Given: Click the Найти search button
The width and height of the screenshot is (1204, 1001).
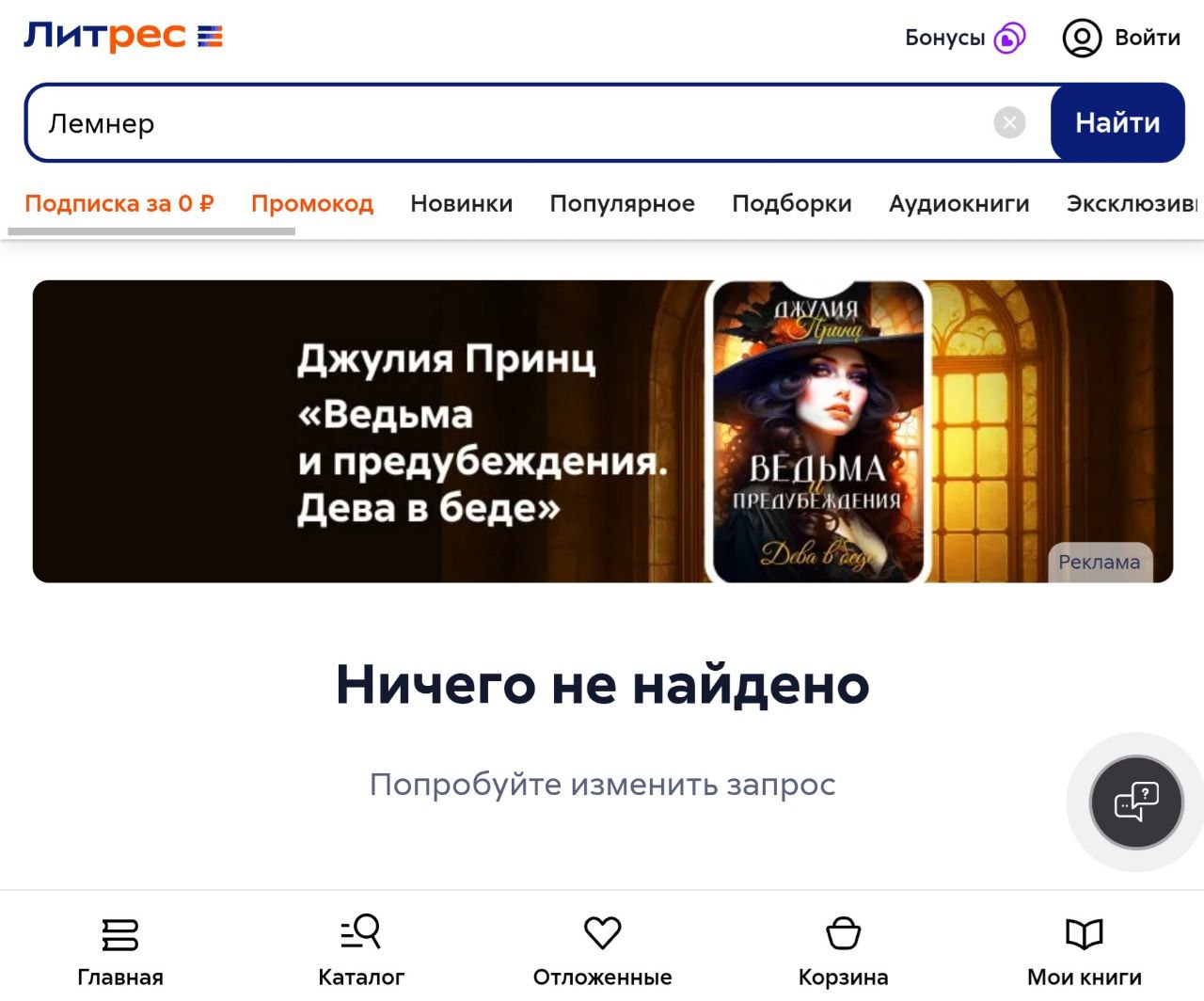Looking at the screenshot, I should pos(1117,122).
